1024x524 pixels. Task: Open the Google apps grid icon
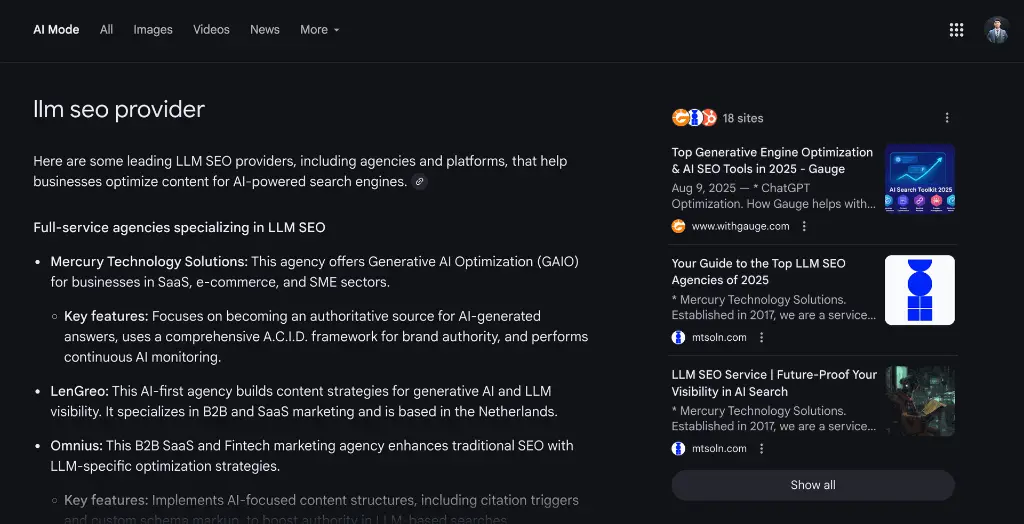956,30
